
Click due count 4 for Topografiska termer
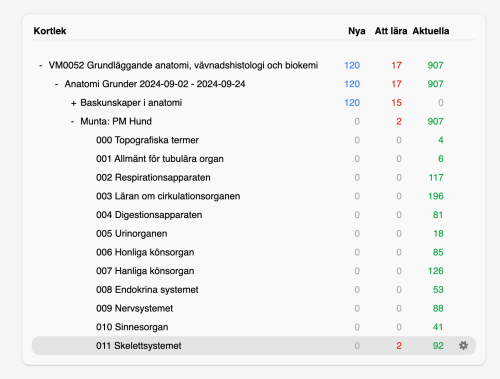tap(441, 140)
